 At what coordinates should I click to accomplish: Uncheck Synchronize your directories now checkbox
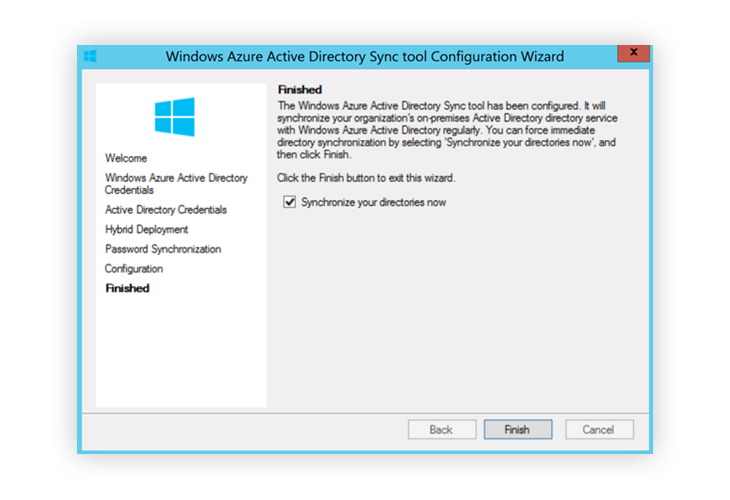[x=290, y=202]
